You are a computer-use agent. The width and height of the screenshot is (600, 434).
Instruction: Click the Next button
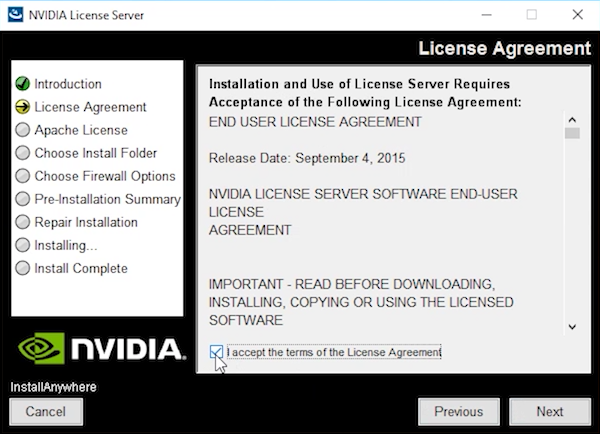550,411
